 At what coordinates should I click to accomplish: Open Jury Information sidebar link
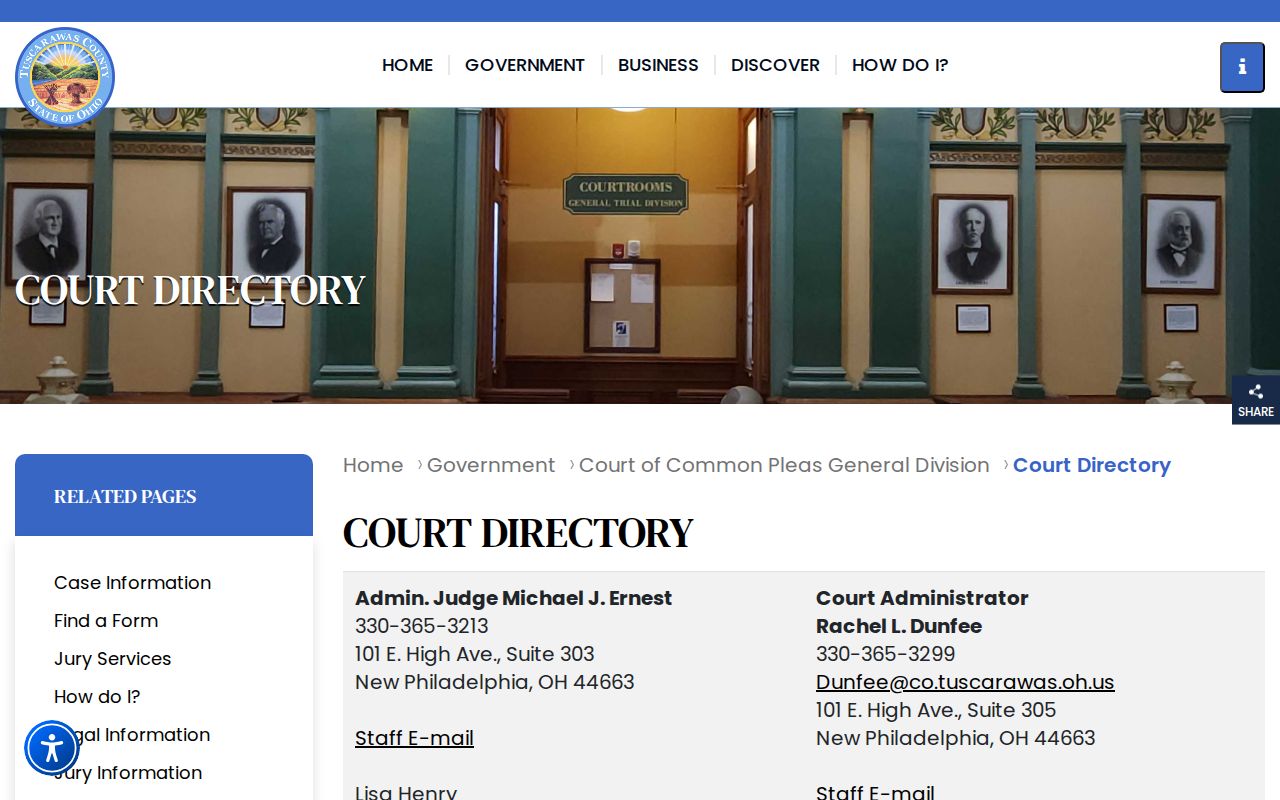(x=128, y=773)
